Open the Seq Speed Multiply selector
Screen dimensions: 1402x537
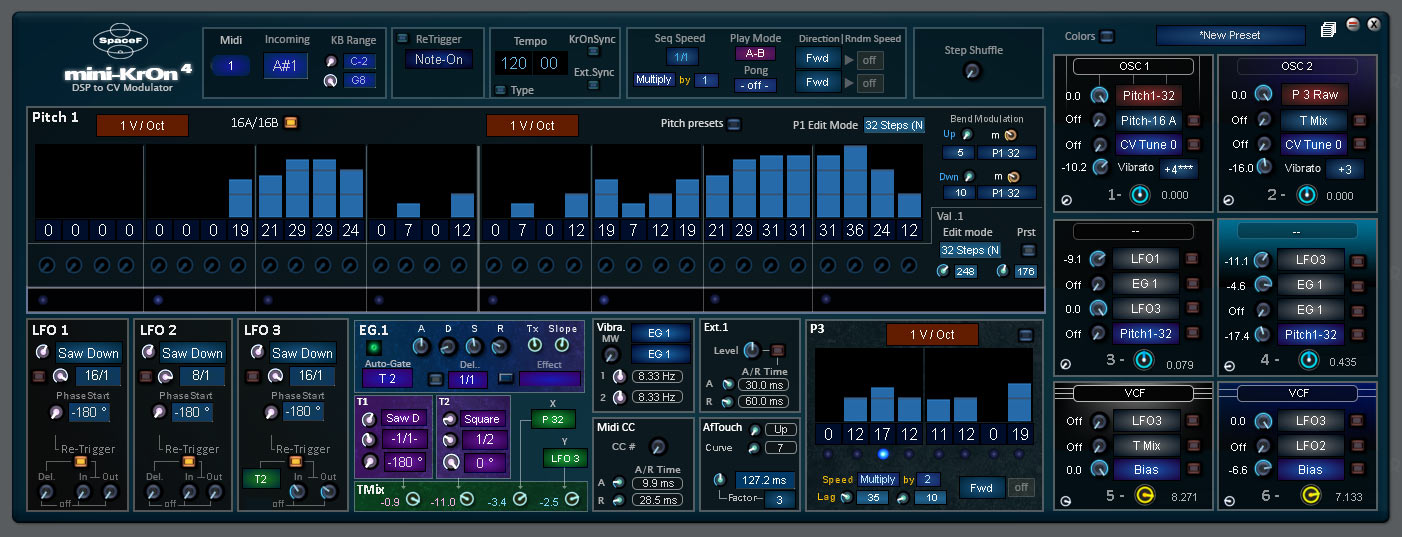coord(654,79)
